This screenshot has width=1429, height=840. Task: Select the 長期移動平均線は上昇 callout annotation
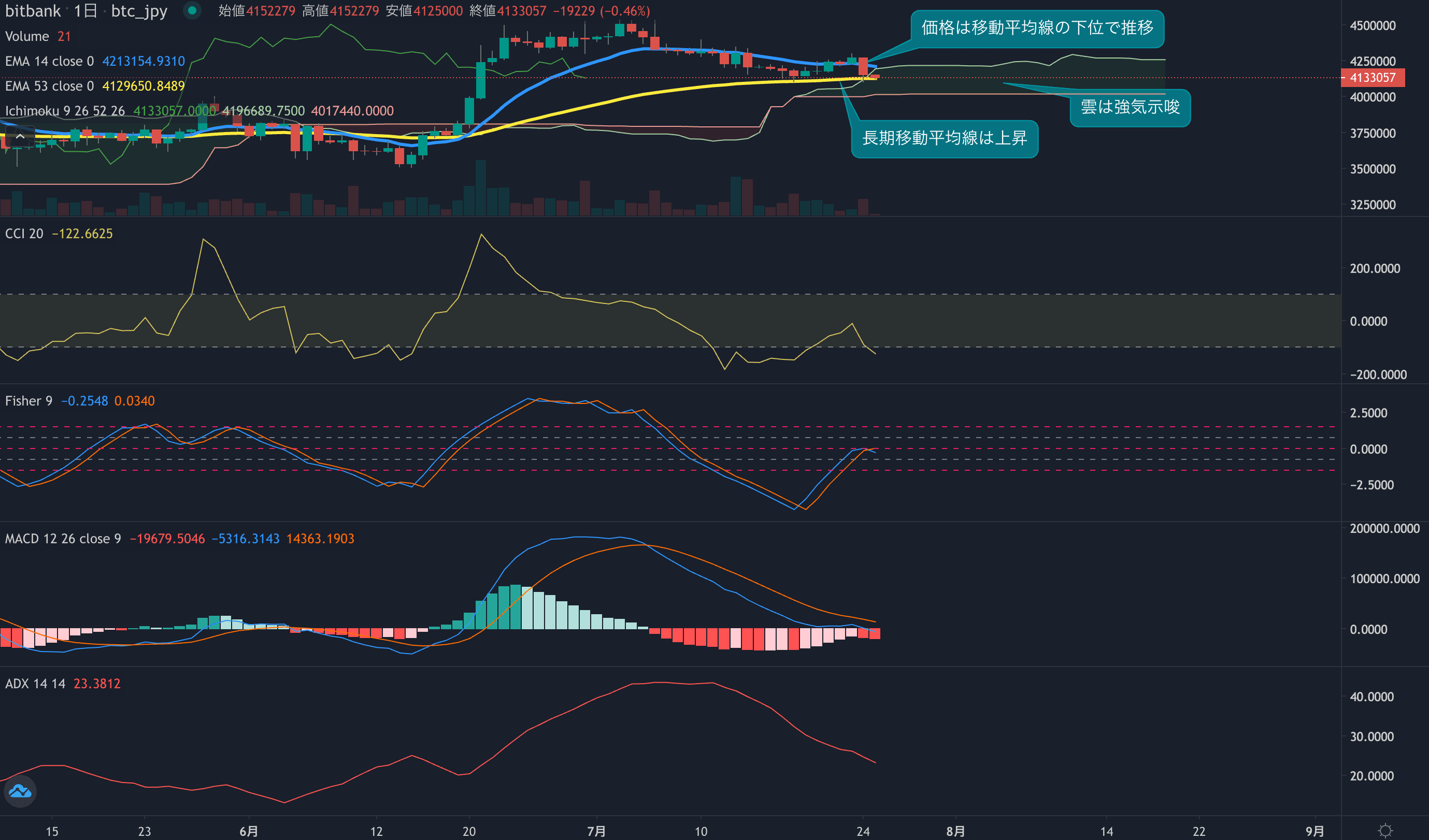pos(944,138)
